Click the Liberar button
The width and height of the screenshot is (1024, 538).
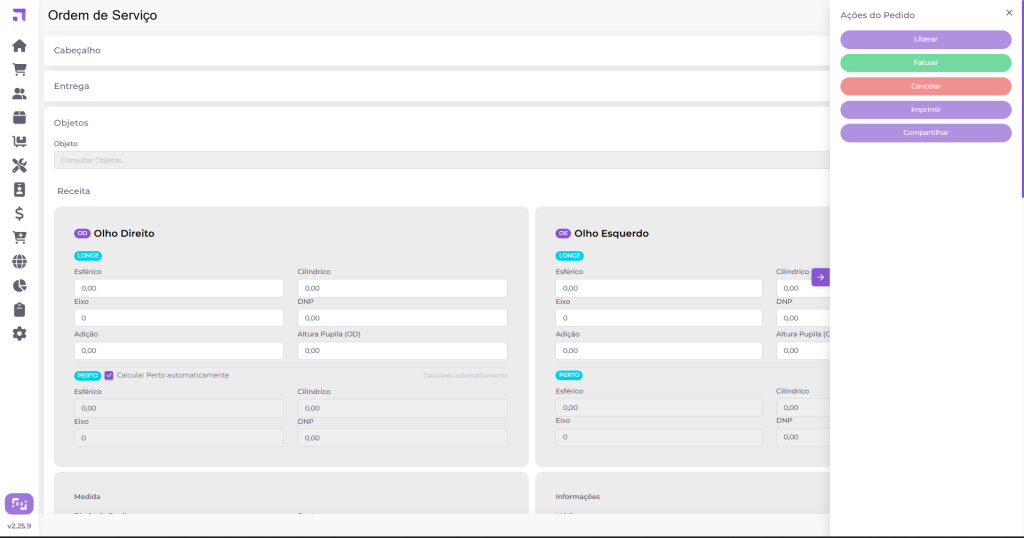click(925, 39)
